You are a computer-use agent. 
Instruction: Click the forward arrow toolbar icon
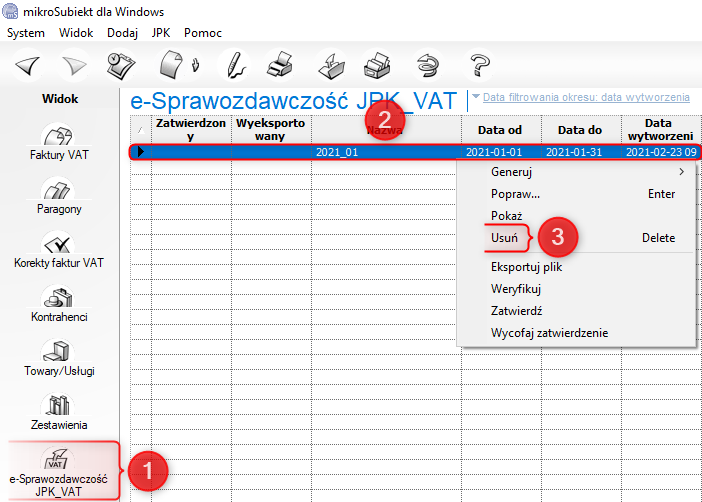tap(74, 66)
